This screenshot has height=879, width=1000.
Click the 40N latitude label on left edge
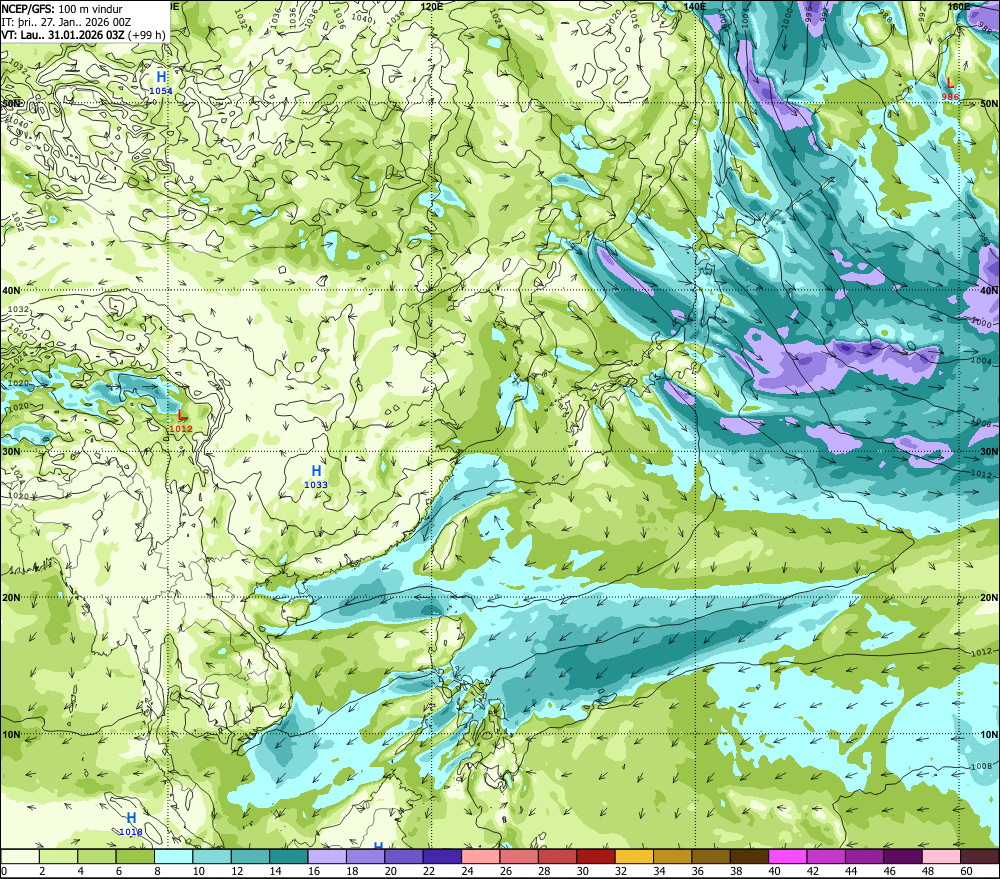click(x=11, y=290)
